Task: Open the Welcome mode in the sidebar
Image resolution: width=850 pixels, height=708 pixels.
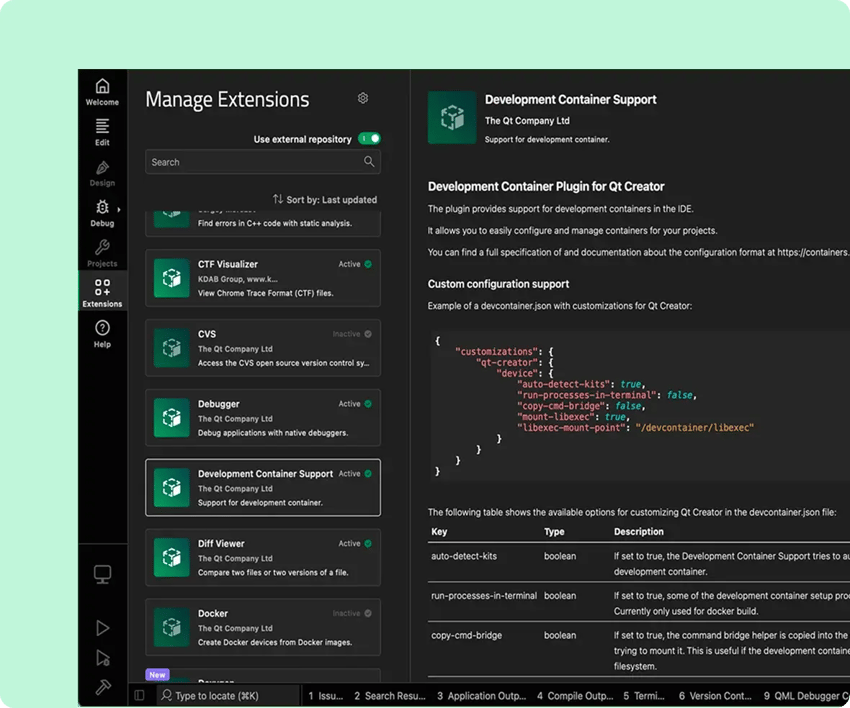Action: pos(102,85)
